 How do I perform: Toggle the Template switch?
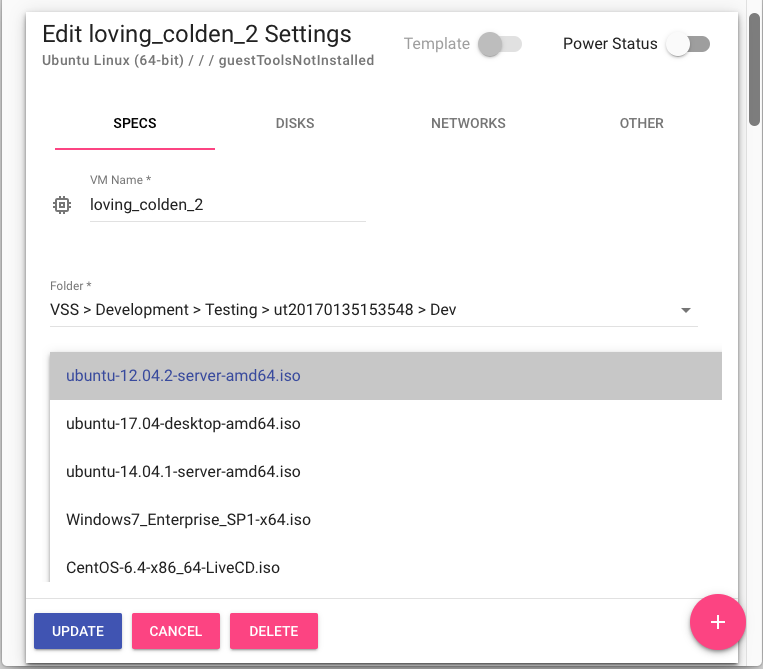[x=500, y=44]
